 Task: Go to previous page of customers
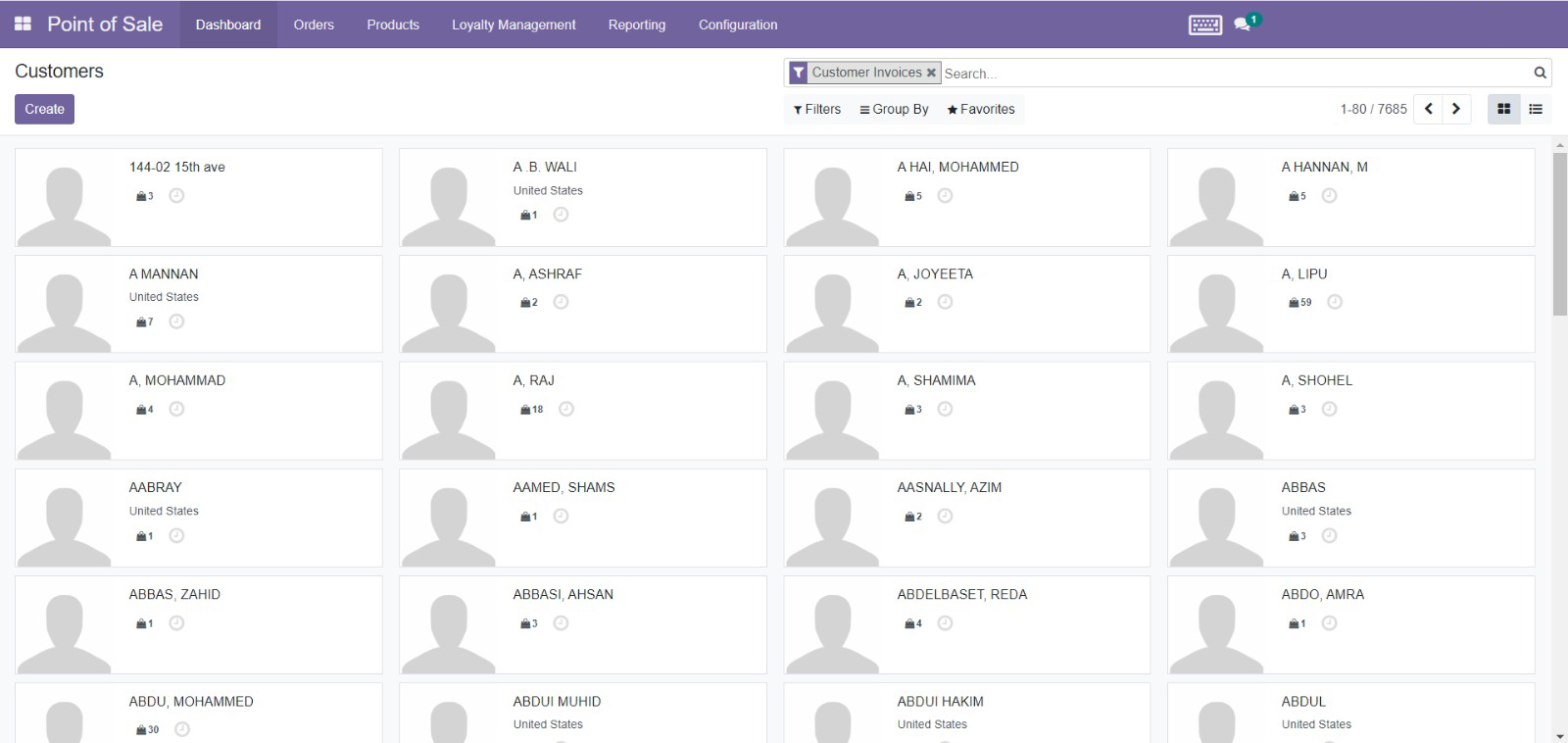pyautogui.click(x=1429, y=109)
